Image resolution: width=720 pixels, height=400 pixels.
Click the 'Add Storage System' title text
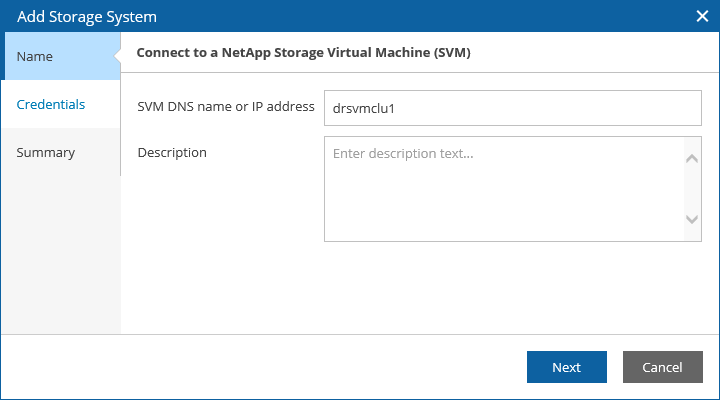tap(87, 17)
